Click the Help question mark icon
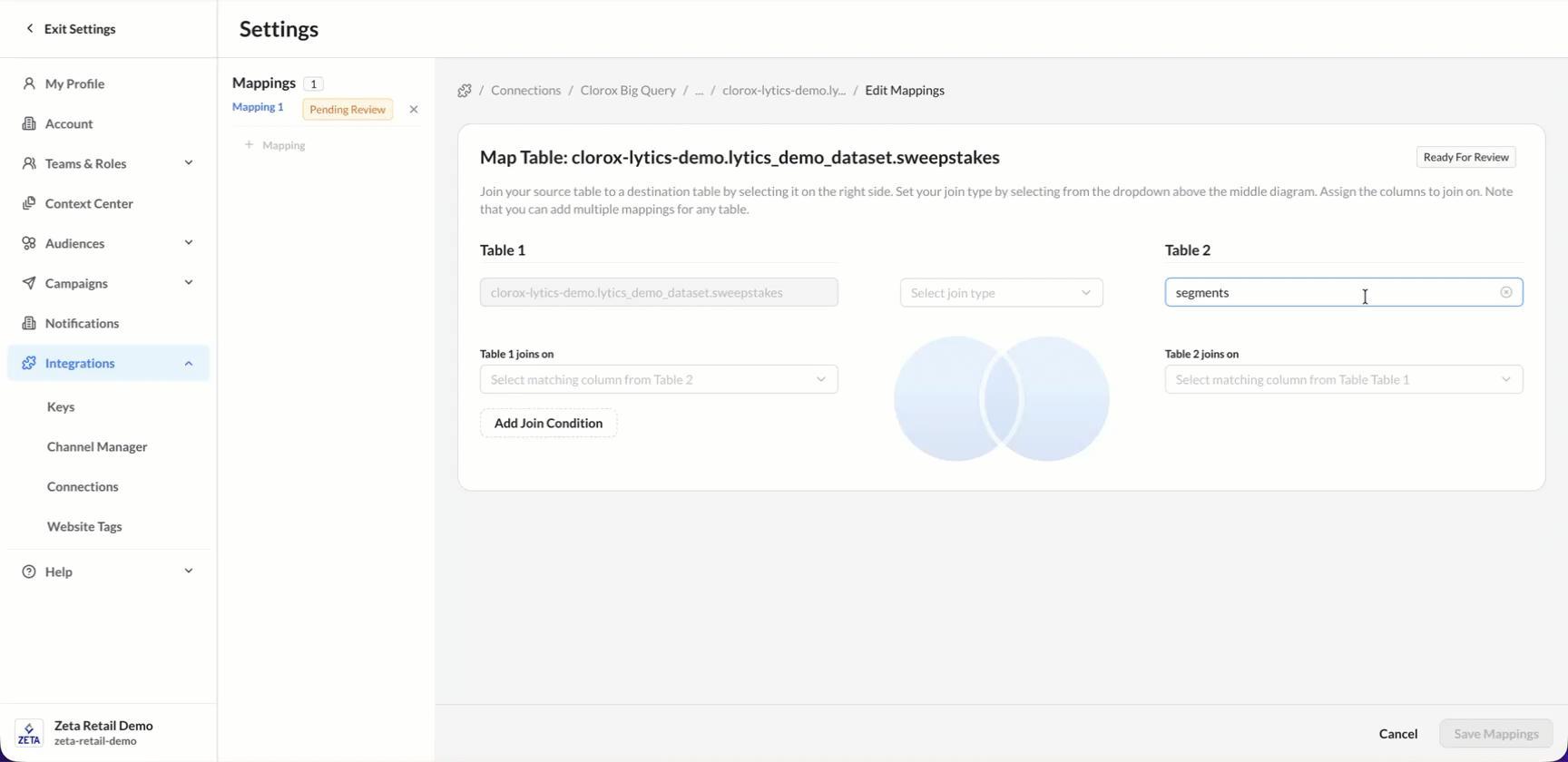1568x762 pixels. pyautogui.click(x=29, y=571)
